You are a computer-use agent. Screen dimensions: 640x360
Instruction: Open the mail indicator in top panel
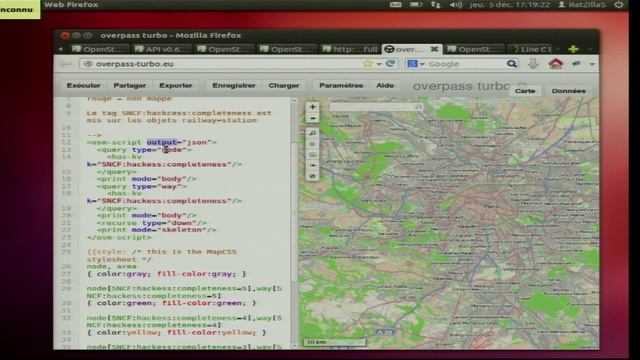coord(395,4)
